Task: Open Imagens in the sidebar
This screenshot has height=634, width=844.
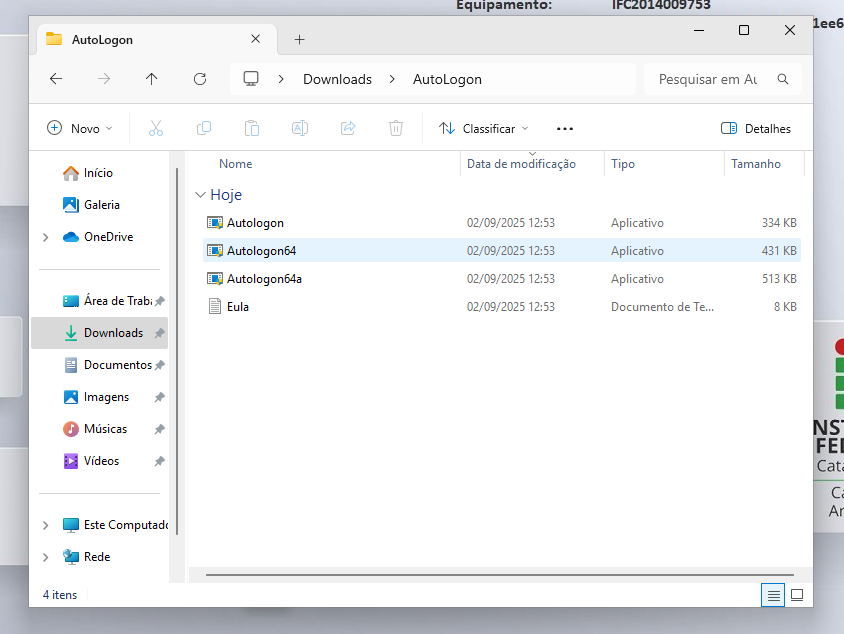Action: (x=100, y=397)
